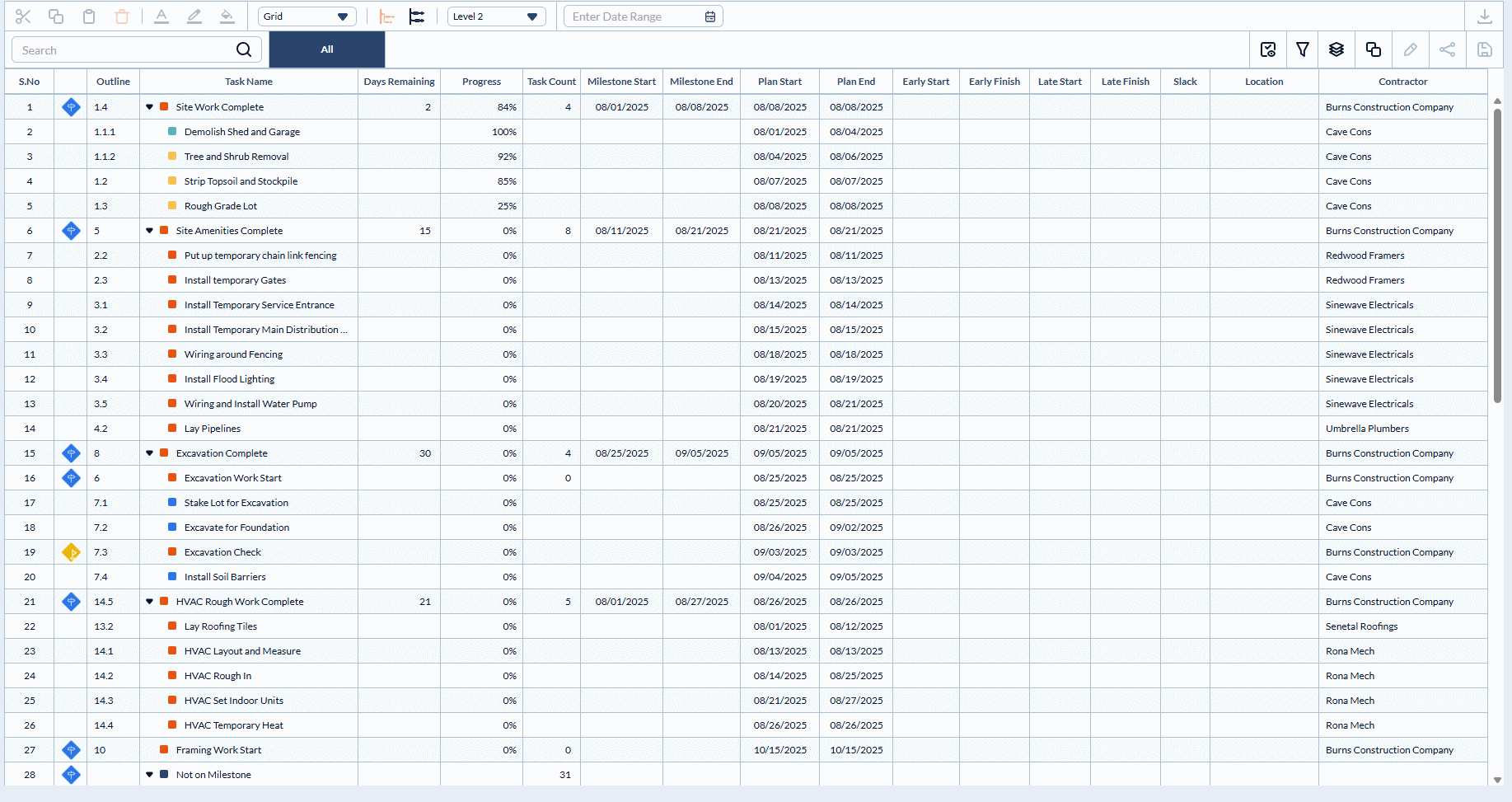
Task: Click the Milestone End column header
Action: [701, 82]
